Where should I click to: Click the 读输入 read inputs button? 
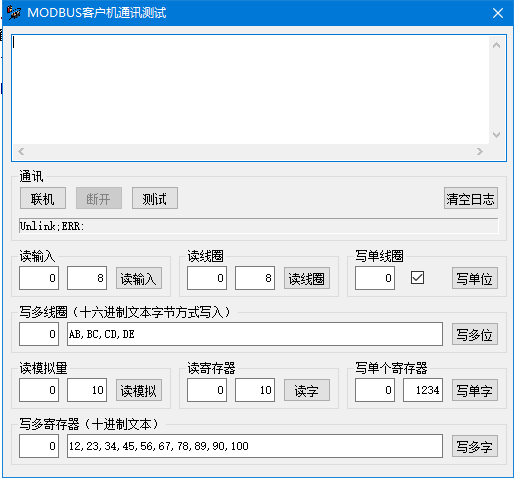[139, 278]
